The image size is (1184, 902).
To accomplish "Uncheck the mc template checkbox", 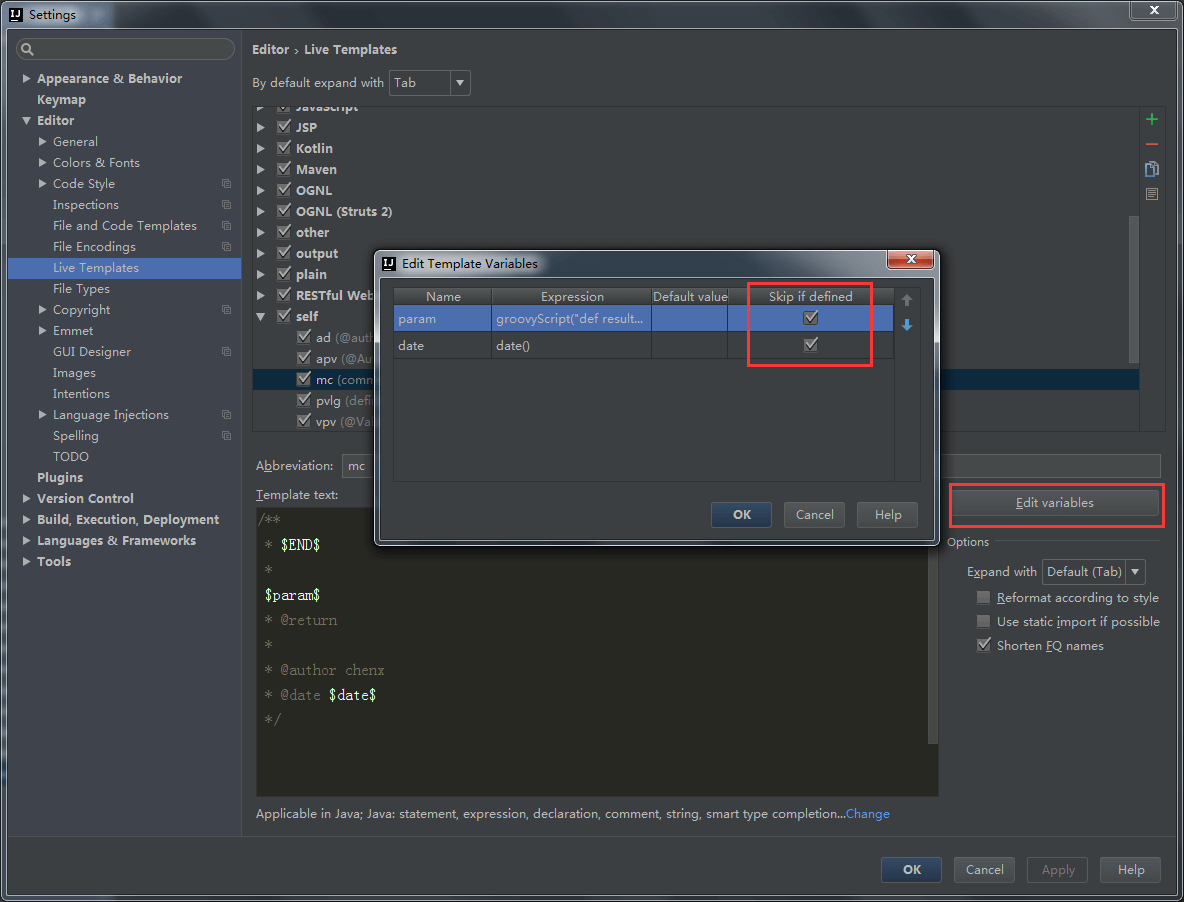I will 304,379.
